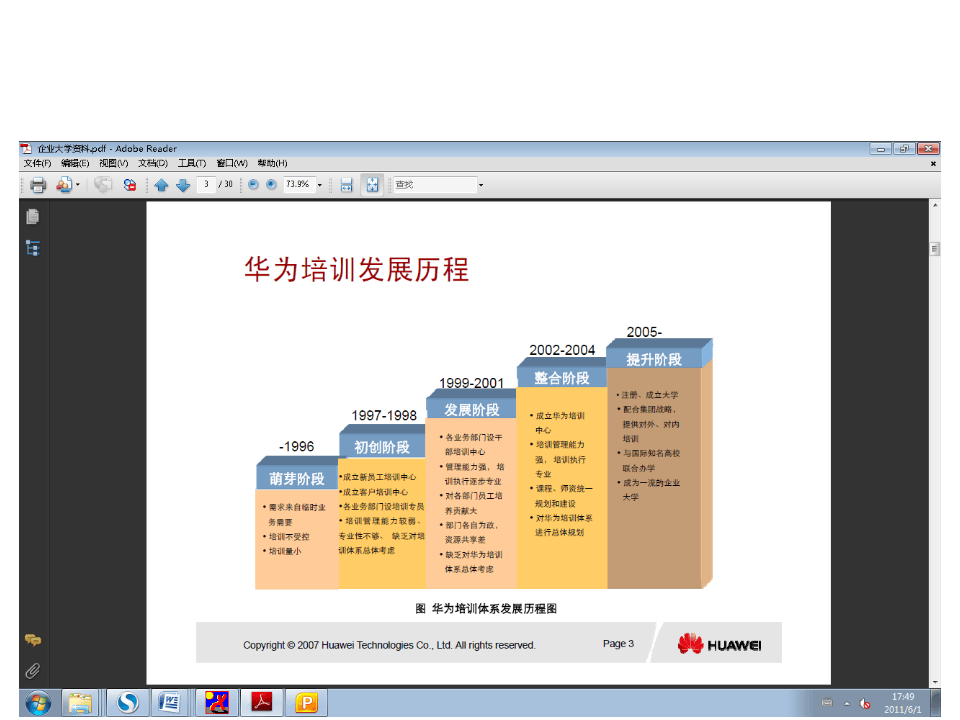
Task: Click the 萌芽阶段 stage header
Action: click(x=297, y=478)
